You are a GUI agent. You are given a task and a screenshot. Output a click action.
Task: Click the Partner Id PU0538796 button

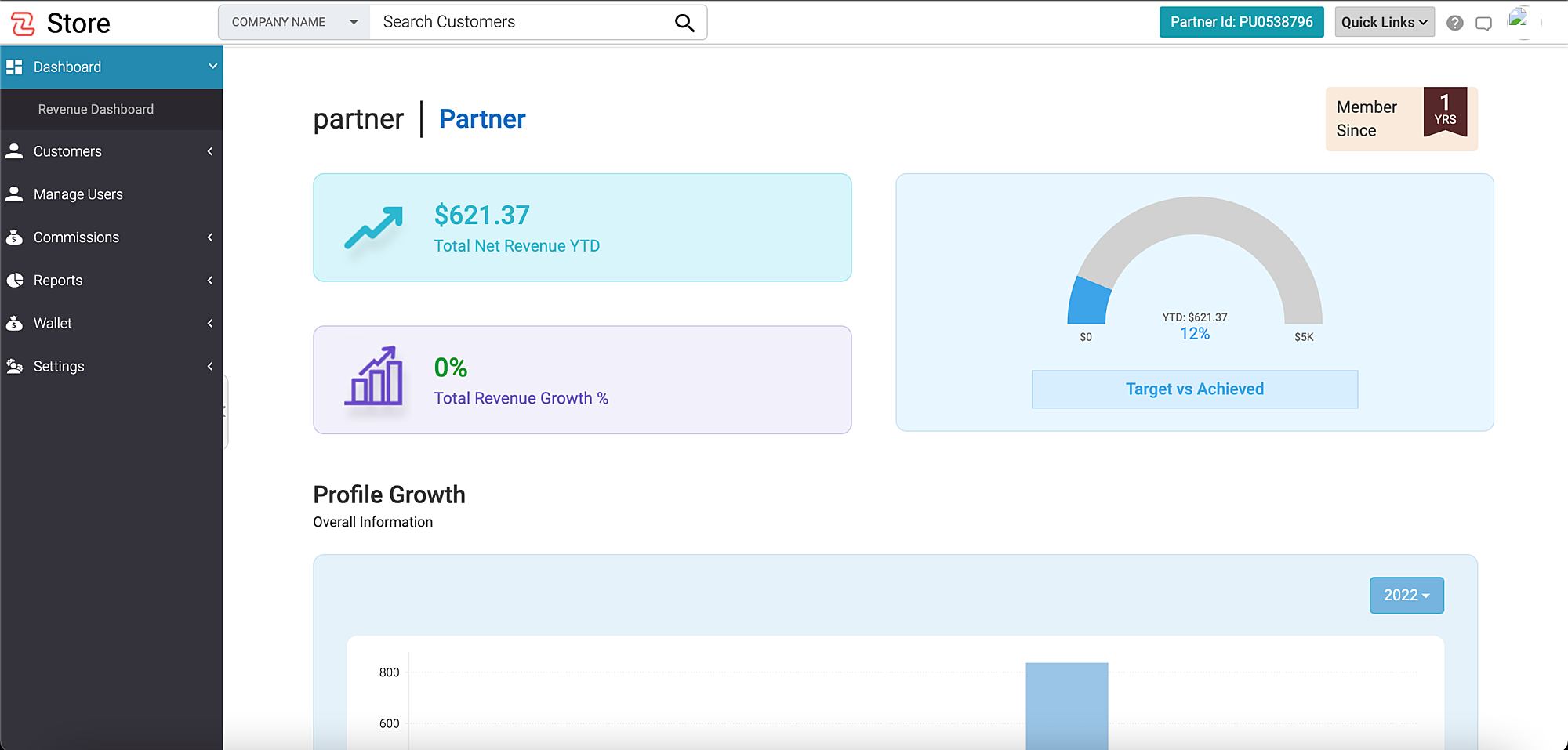click(1242, 22)
